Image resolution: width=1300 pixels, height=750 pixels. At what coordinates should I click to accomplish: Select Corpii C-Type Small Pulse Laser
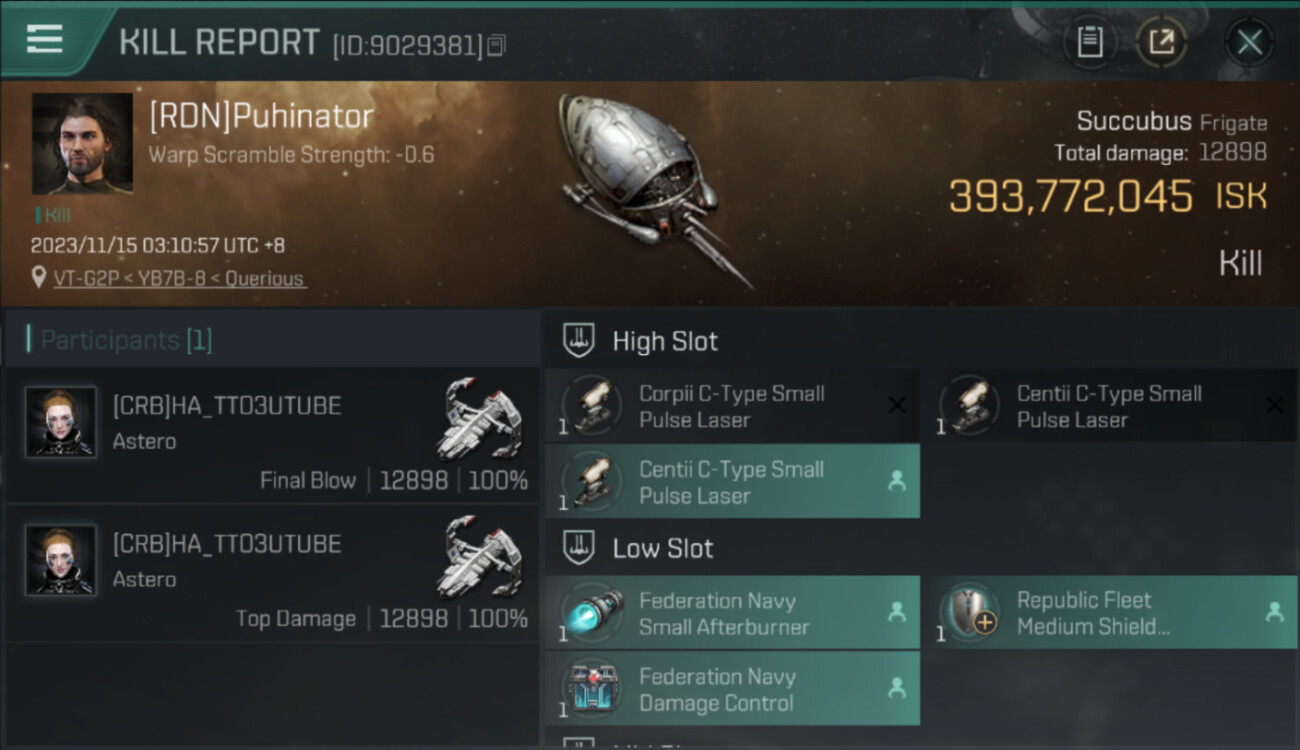(732, 406)
